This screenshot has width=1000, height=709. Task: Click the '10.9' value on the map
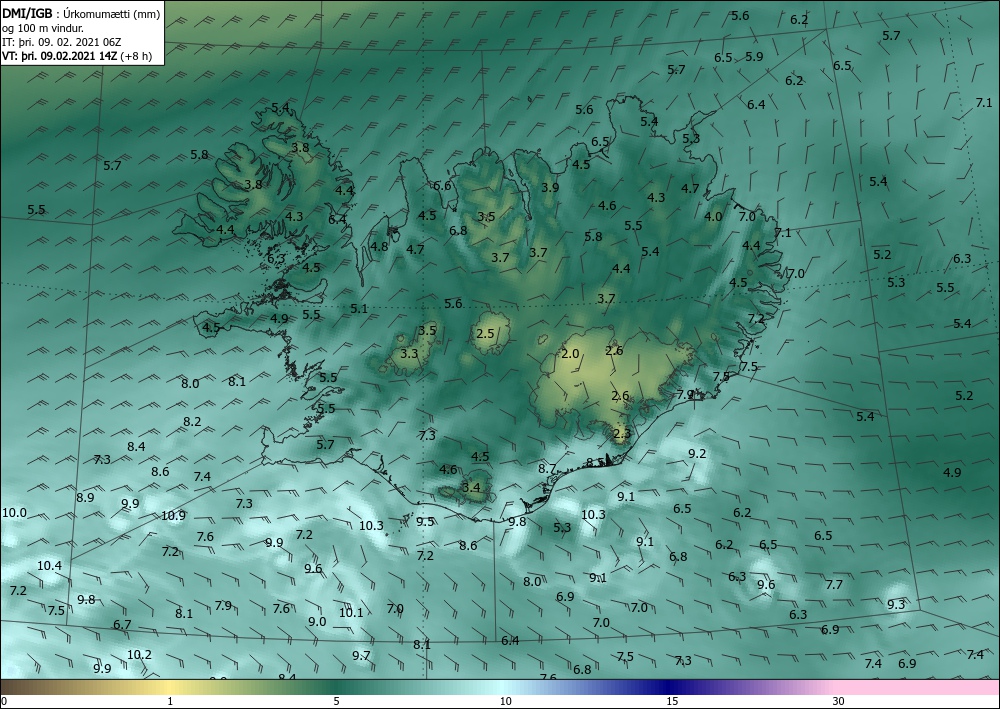[x=173, y=515]
